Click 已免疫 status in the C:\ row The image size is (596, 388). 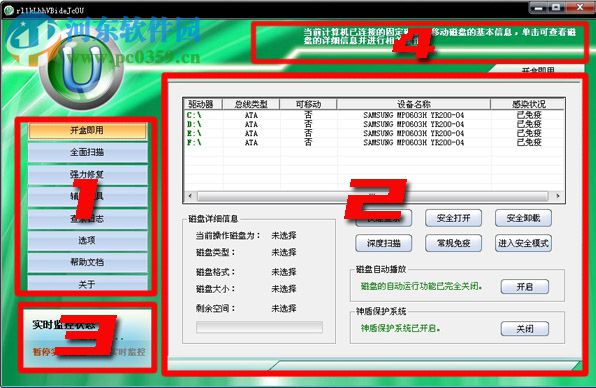click(x=529, y=115)
